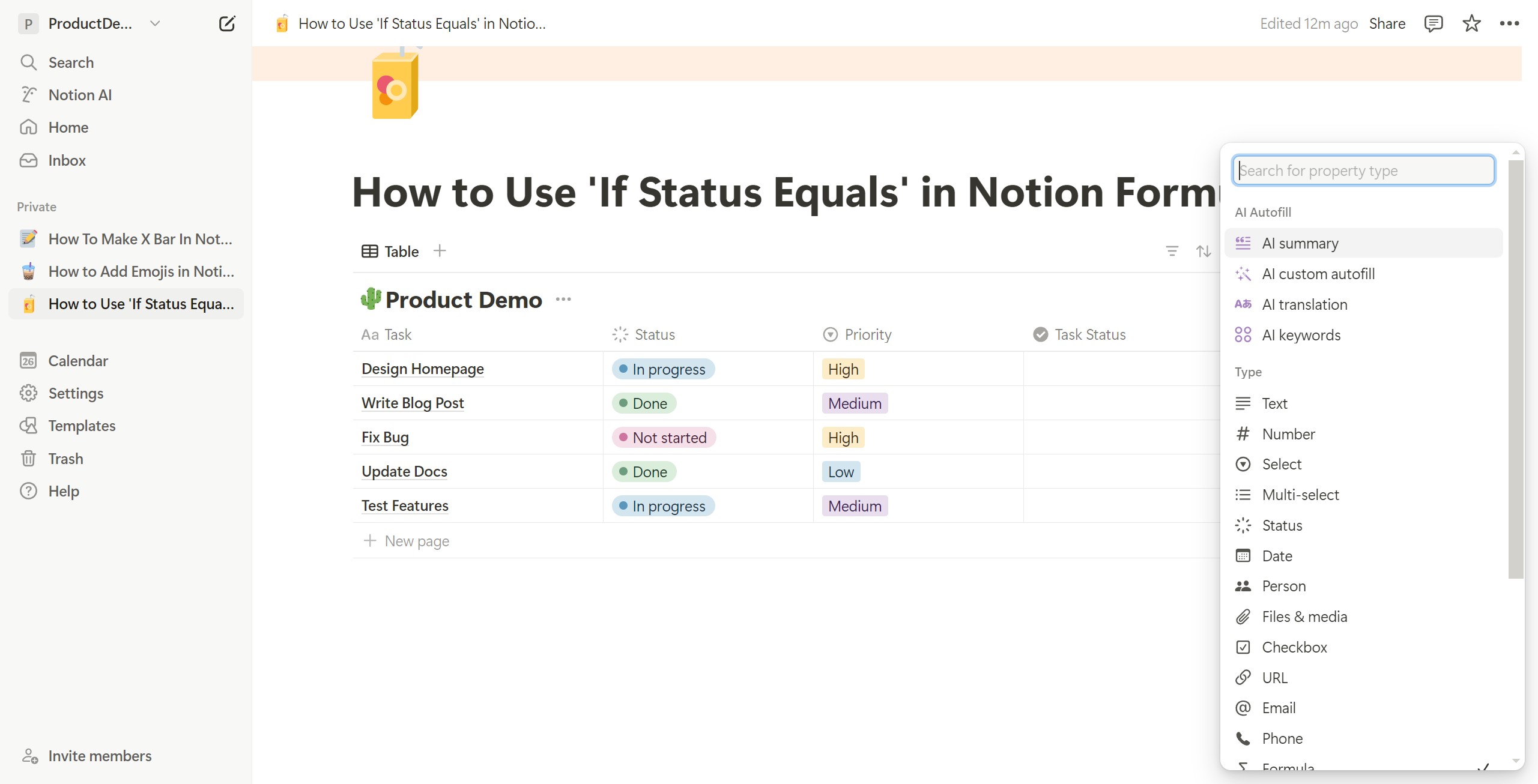Open How to Use 'If Status Equa... sidebar page
Screen dimensions: 1538x784
coord(126,304)
